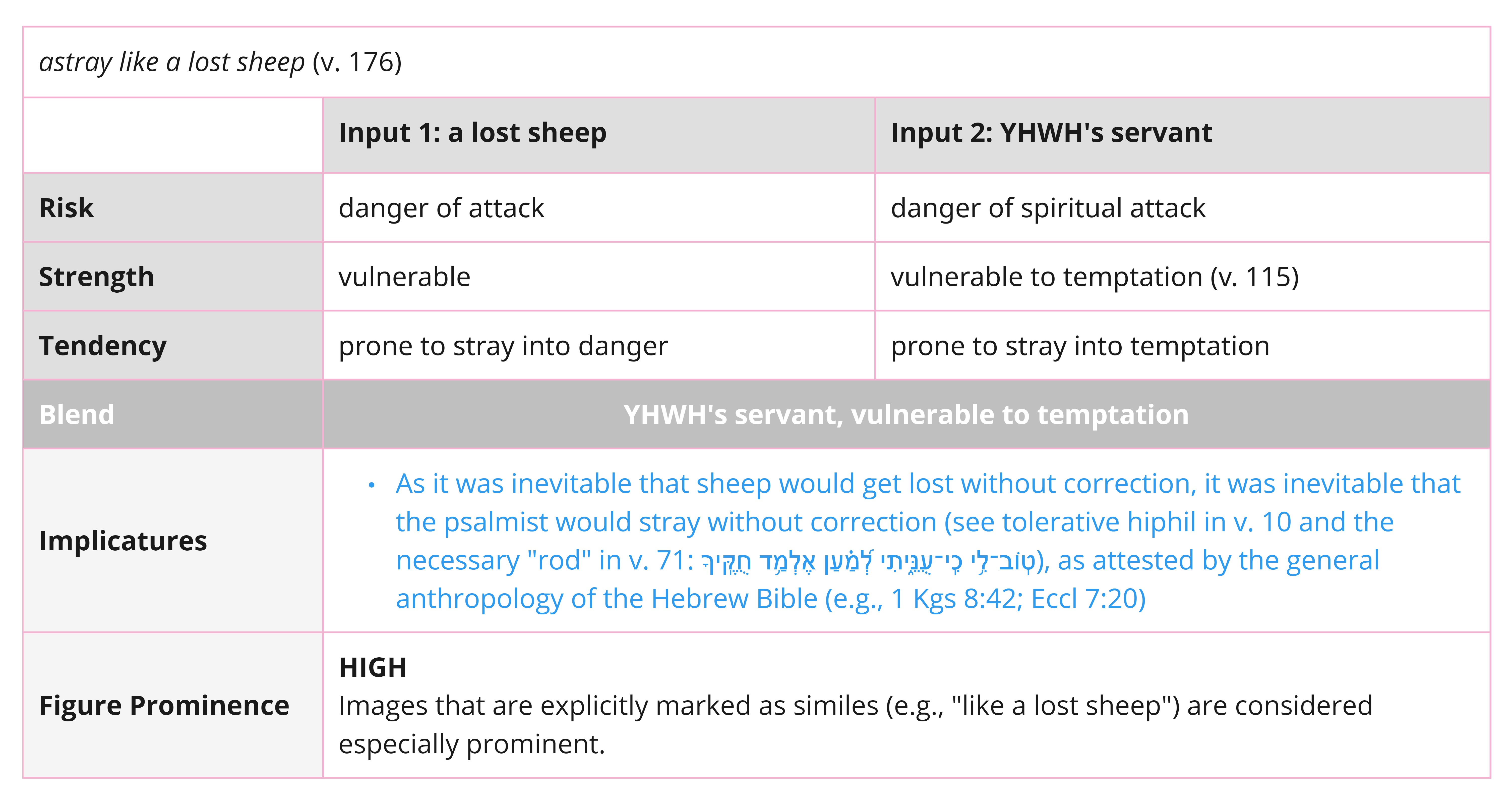Click 'prone to stray into temptation' cell
The width and height of the screenshot is (1512, 798).
1080,346
